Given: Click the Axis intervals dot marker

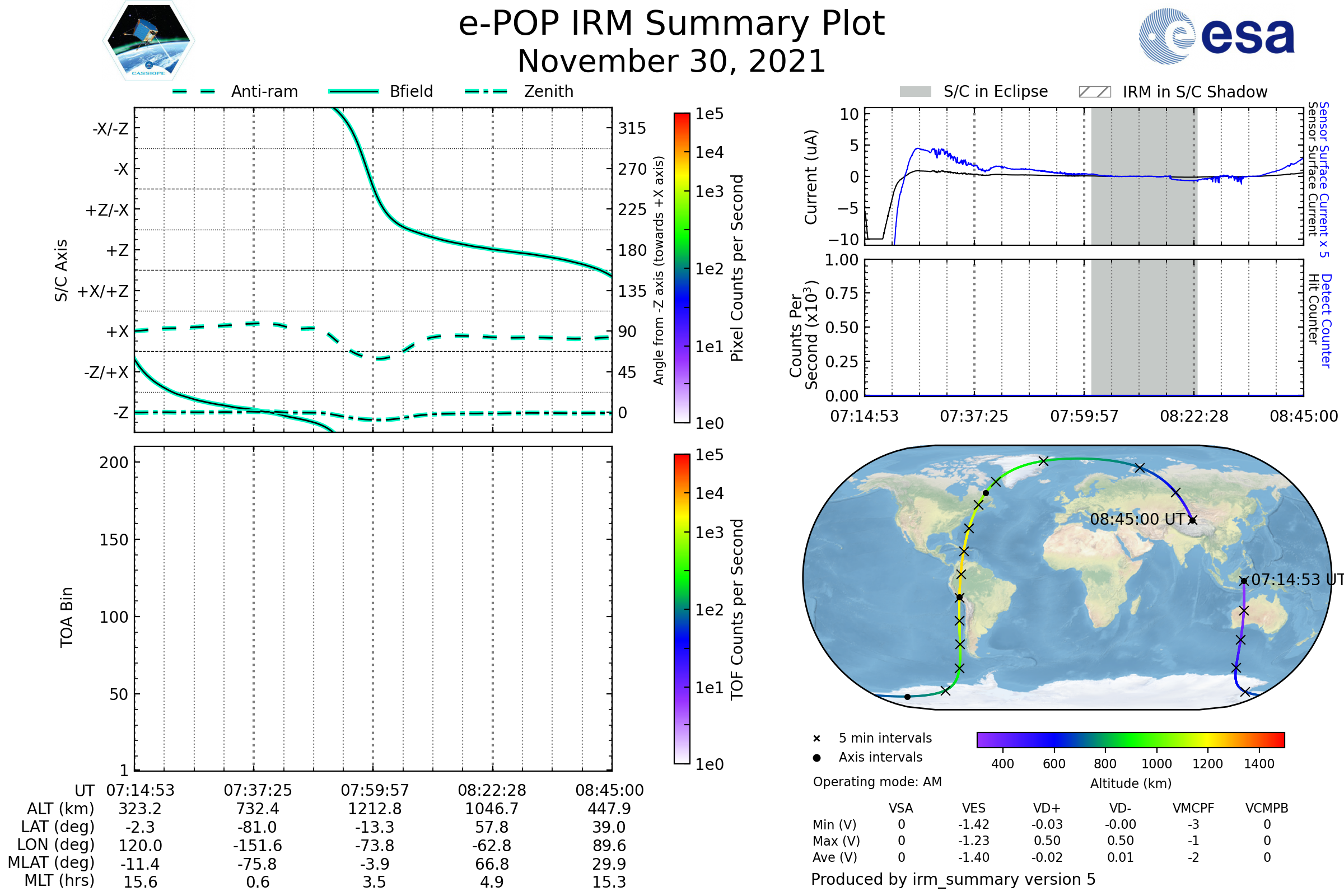Looking at the screenshot, I should coord(816,758).
